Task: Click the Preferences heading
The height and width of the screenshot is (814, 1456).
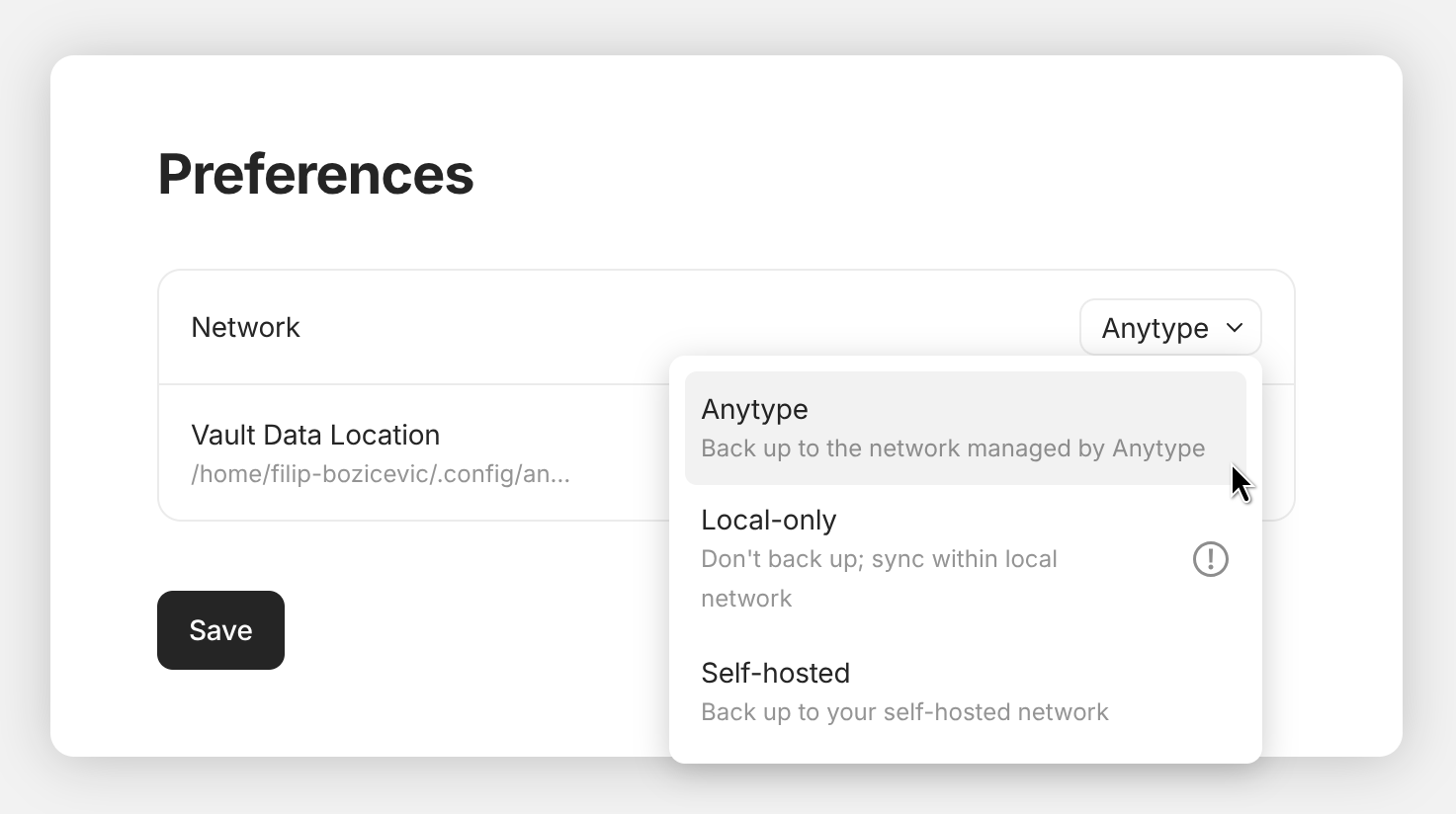Action: 315,174
